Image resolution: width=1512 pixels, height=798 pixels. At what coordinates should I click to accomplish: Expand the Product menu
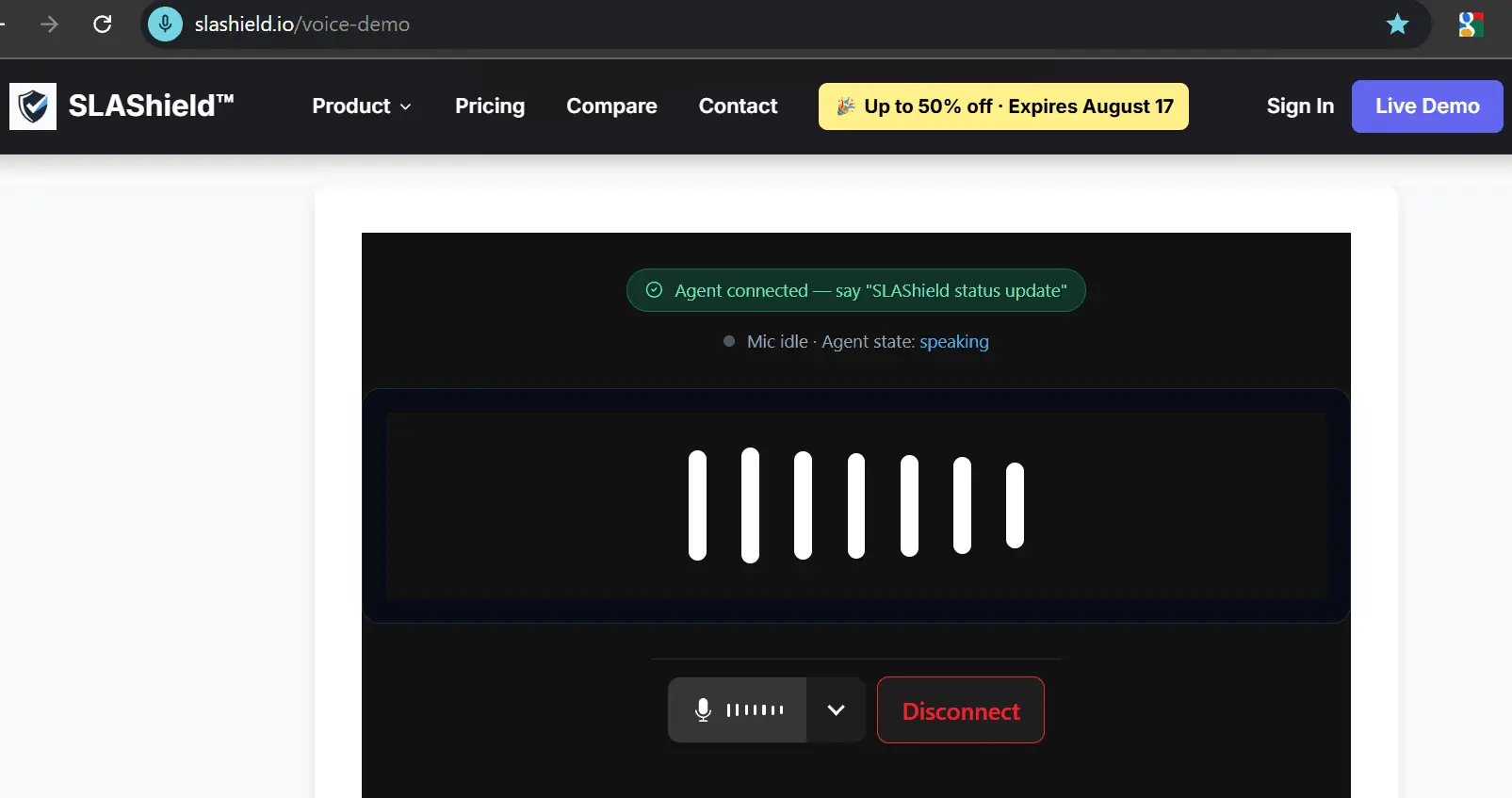[x=362, y=106]
